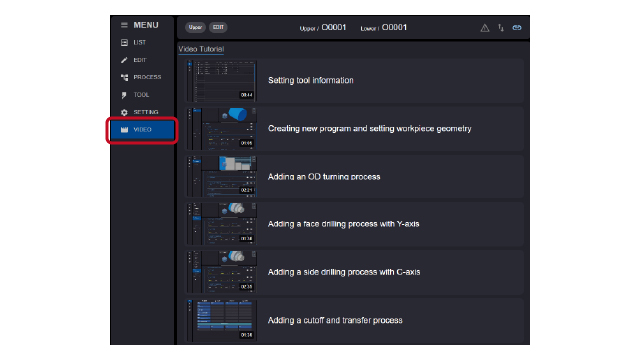Play face drilling with Y-axis thumbnail
640x360 pixels.
222,224
